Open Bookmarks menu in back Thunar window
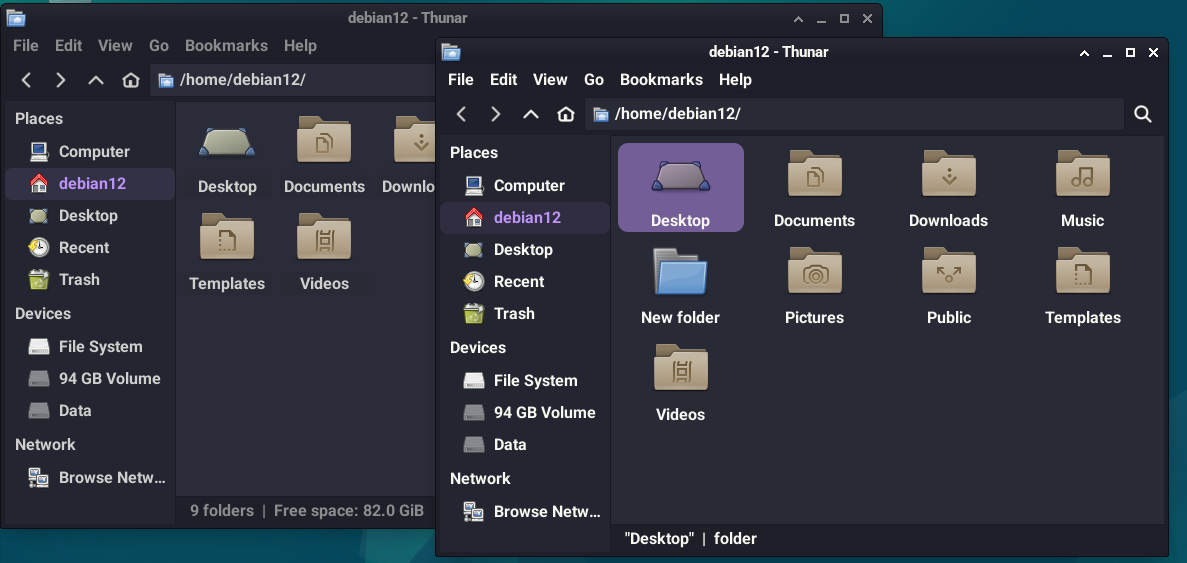Image resolution: width=1187 pixels, height=563 pixels. point(226,45)
